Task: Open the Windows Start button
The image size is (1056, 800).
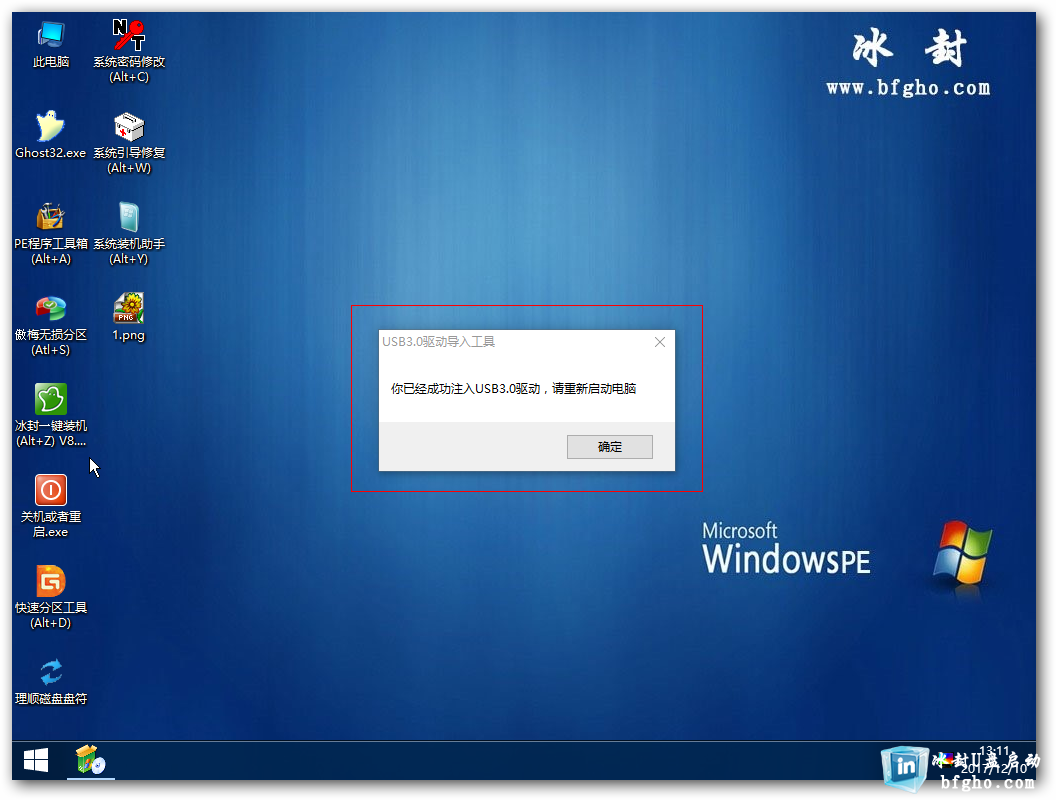Action: [36, 761]
